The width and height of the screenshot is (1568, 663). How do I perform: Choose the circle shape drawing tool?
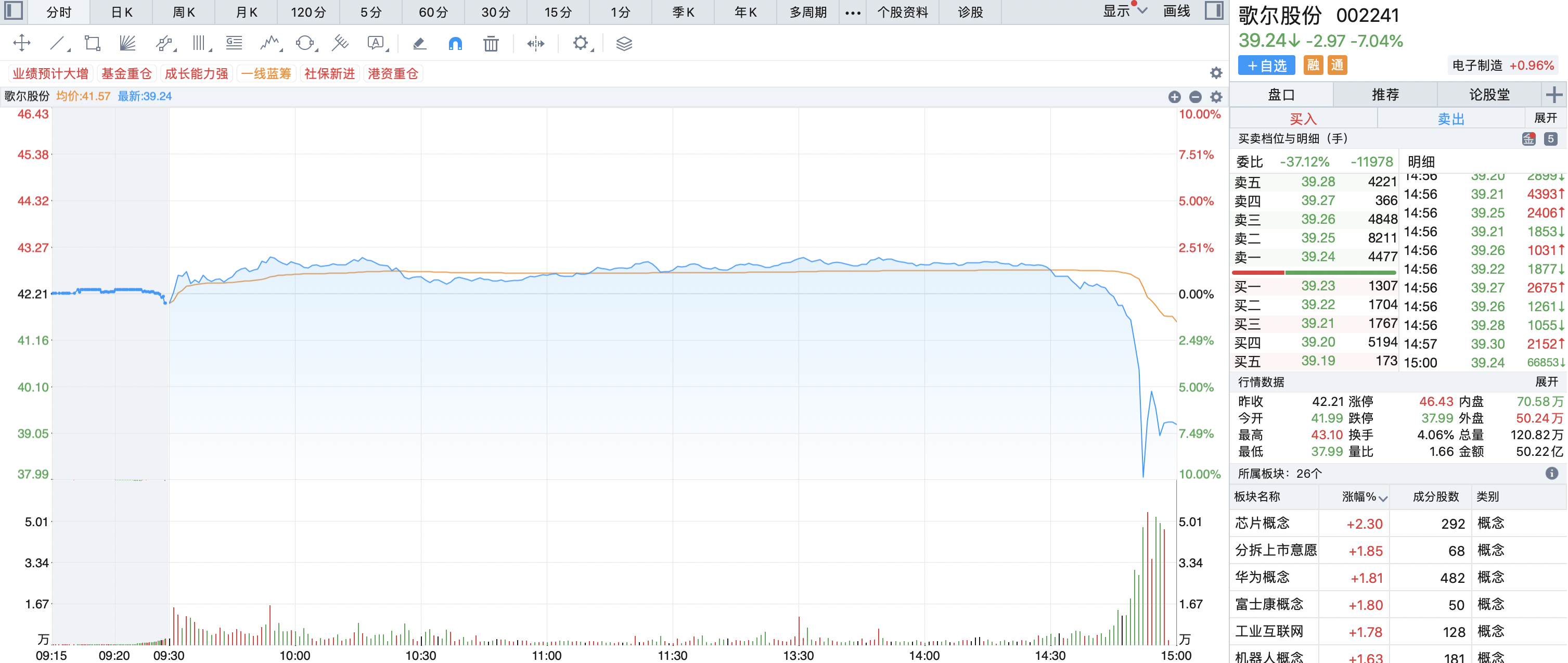point(304,43)
